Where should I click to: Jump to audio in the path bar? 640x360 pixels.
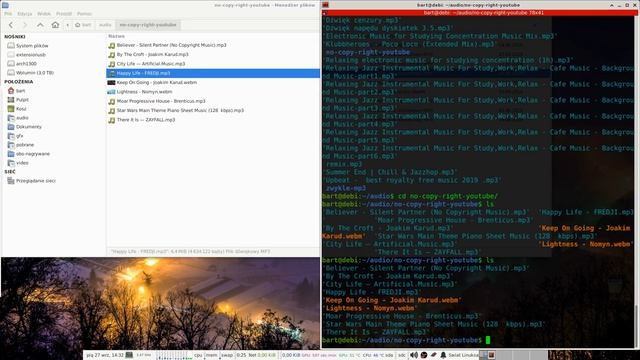105,25
